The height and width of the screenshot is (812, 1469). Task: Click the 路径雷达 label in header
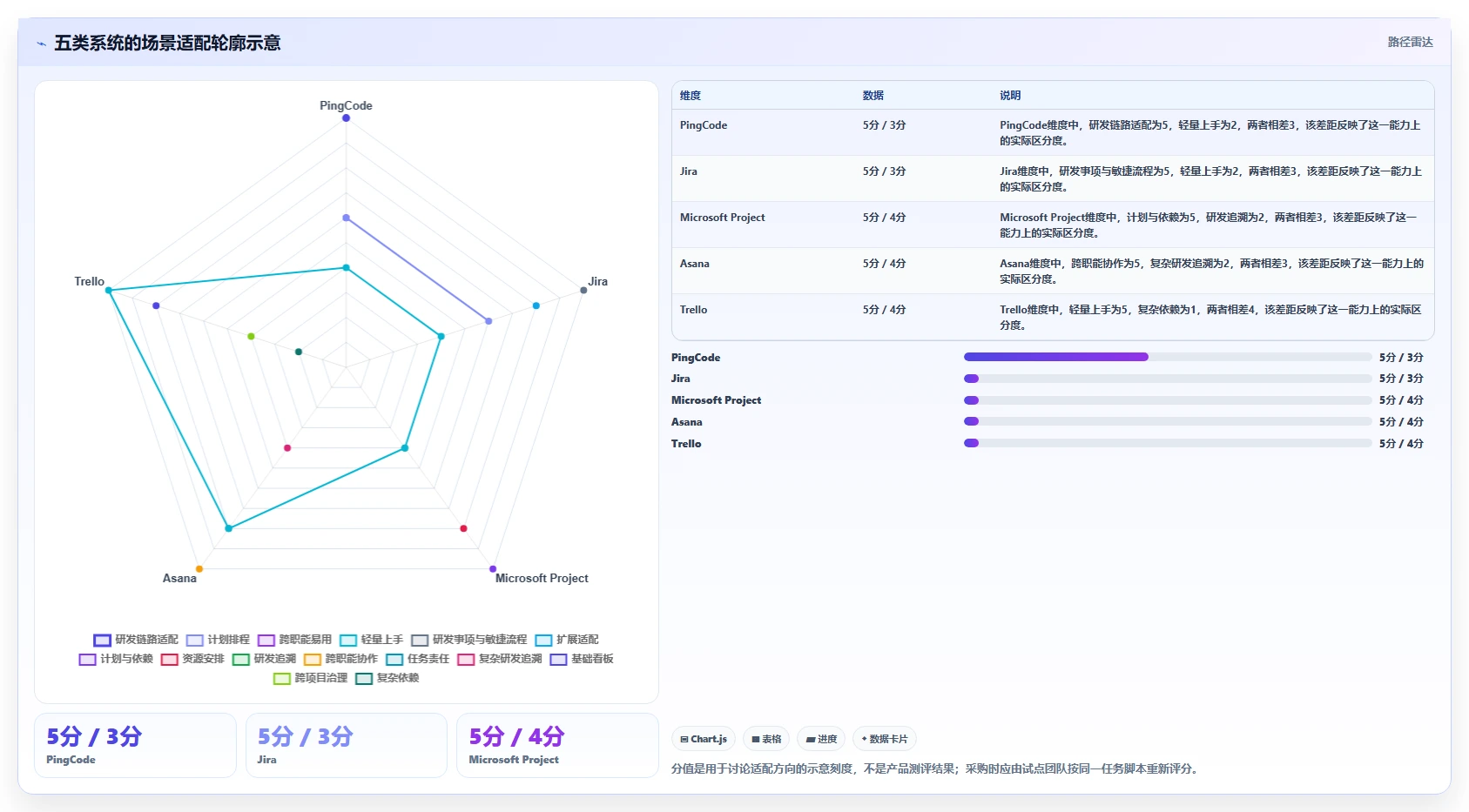1410,42
